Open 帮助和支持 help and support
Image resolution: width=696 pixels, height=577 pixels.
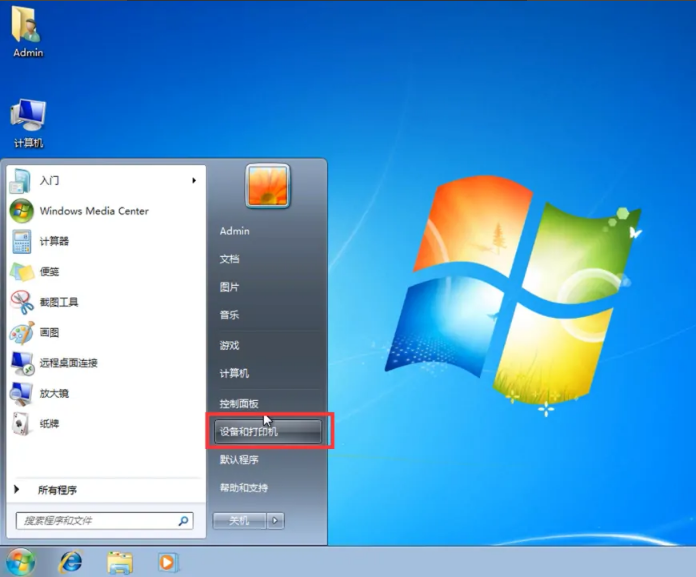pos(244,488)
